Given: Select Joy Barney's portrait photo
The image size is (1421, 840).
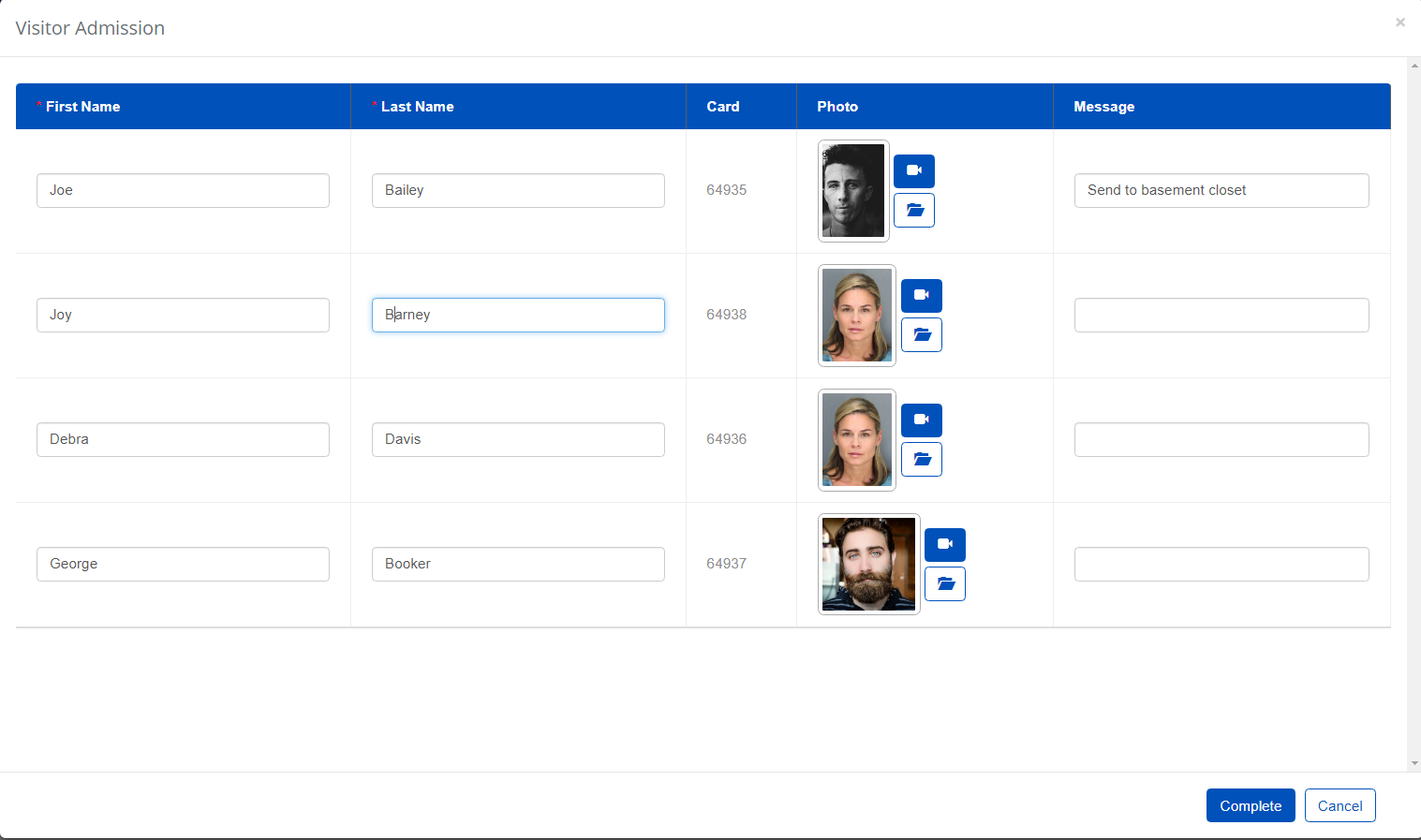Looking at the screenshot, I should tap(855, 315).
